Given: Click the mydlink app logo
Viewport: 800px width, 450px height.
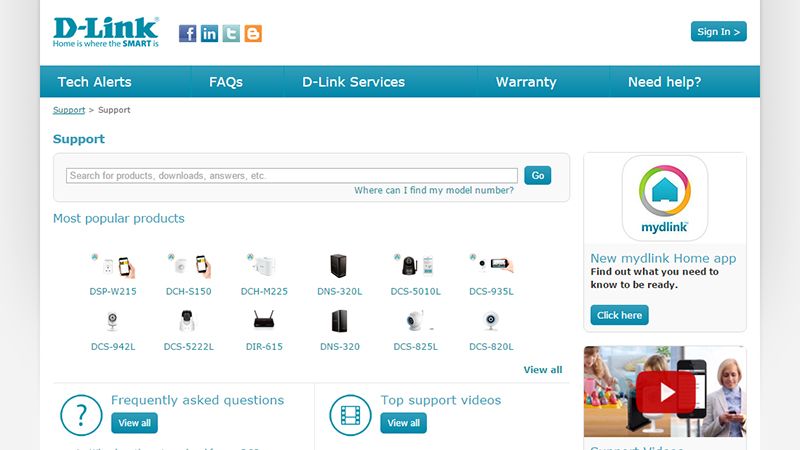Looking at the screenshot, I should point(665,198).
